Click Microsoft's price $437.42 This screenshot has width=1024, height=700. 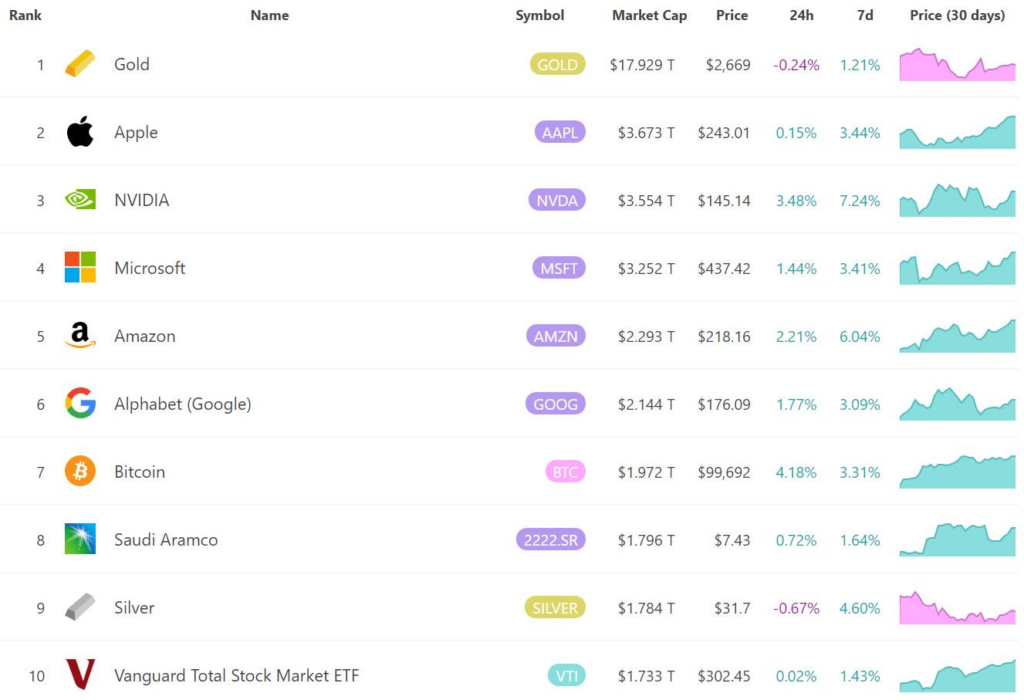click(724, 268)
